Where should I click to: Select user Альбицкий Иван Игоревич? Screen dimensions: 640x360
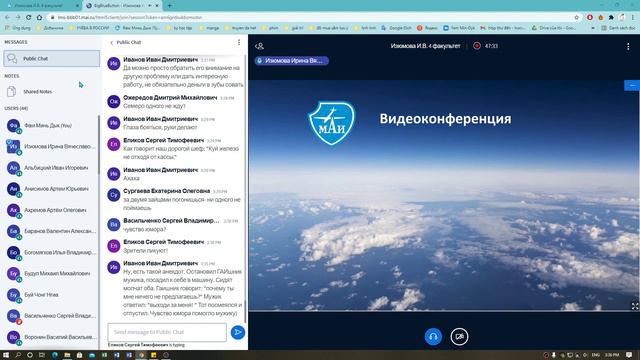click(x=50, y=168)
